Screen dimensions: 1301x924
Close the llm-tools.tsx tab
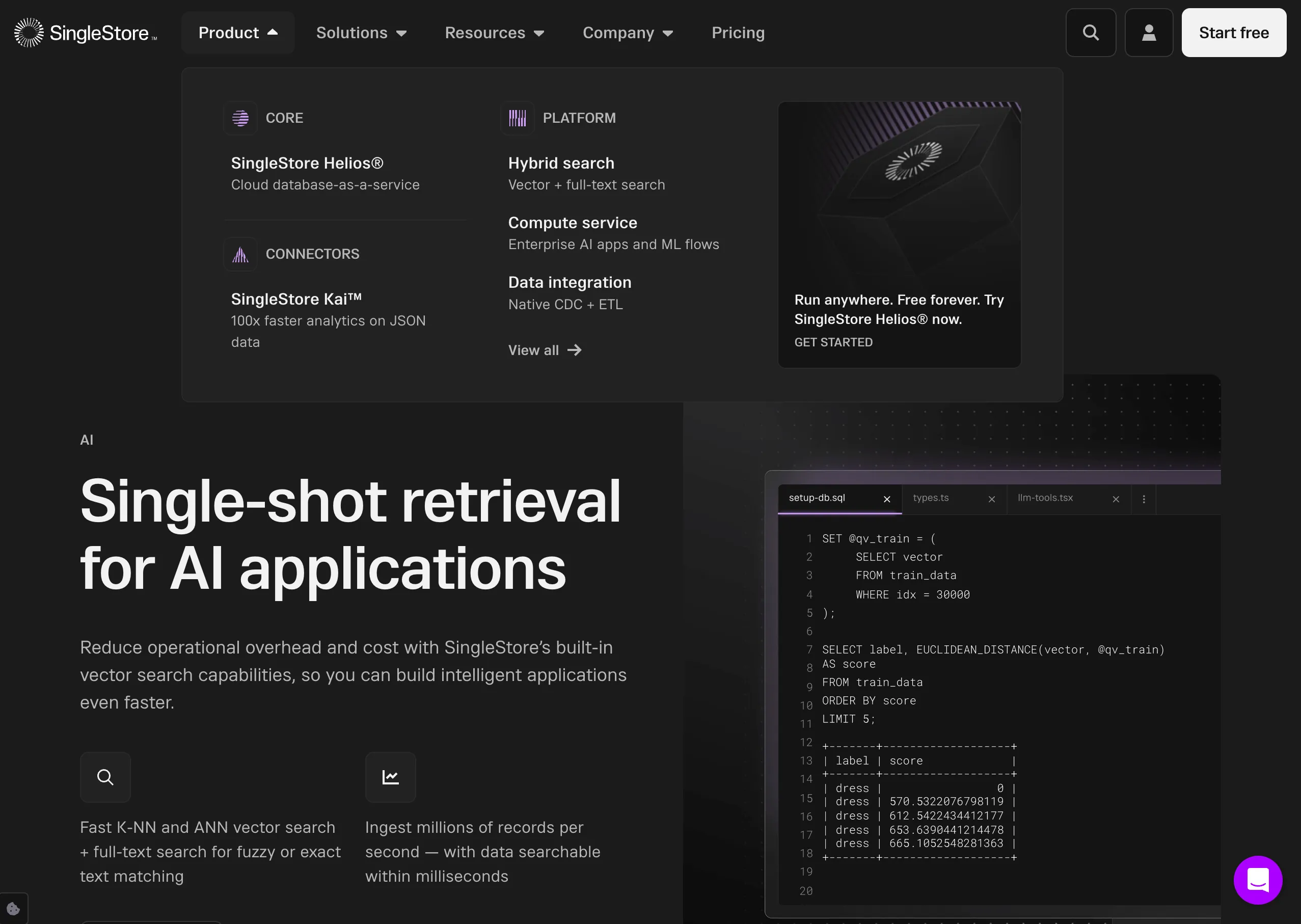point(1116,499)
